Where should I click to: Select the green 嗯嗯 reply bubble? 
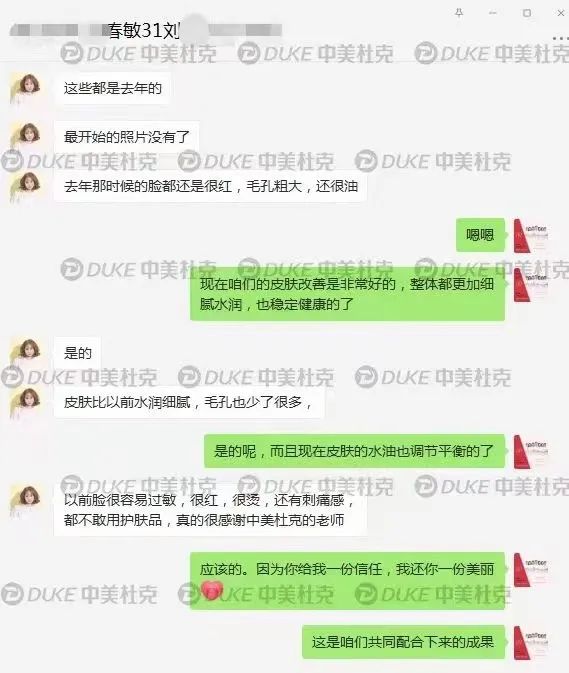tap(480, 235)
